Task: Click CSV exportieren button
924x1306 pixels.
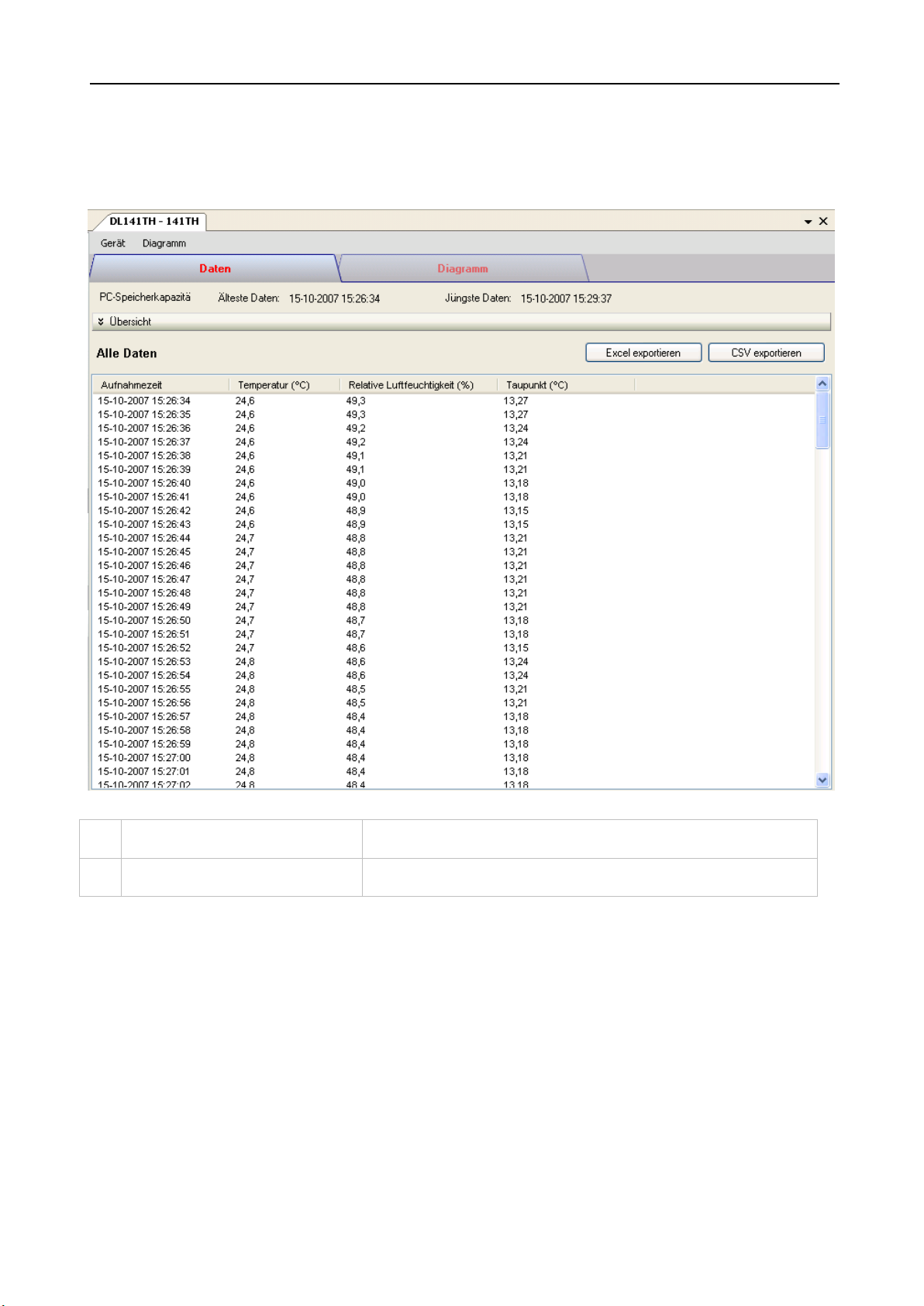Action: (767, 353)
